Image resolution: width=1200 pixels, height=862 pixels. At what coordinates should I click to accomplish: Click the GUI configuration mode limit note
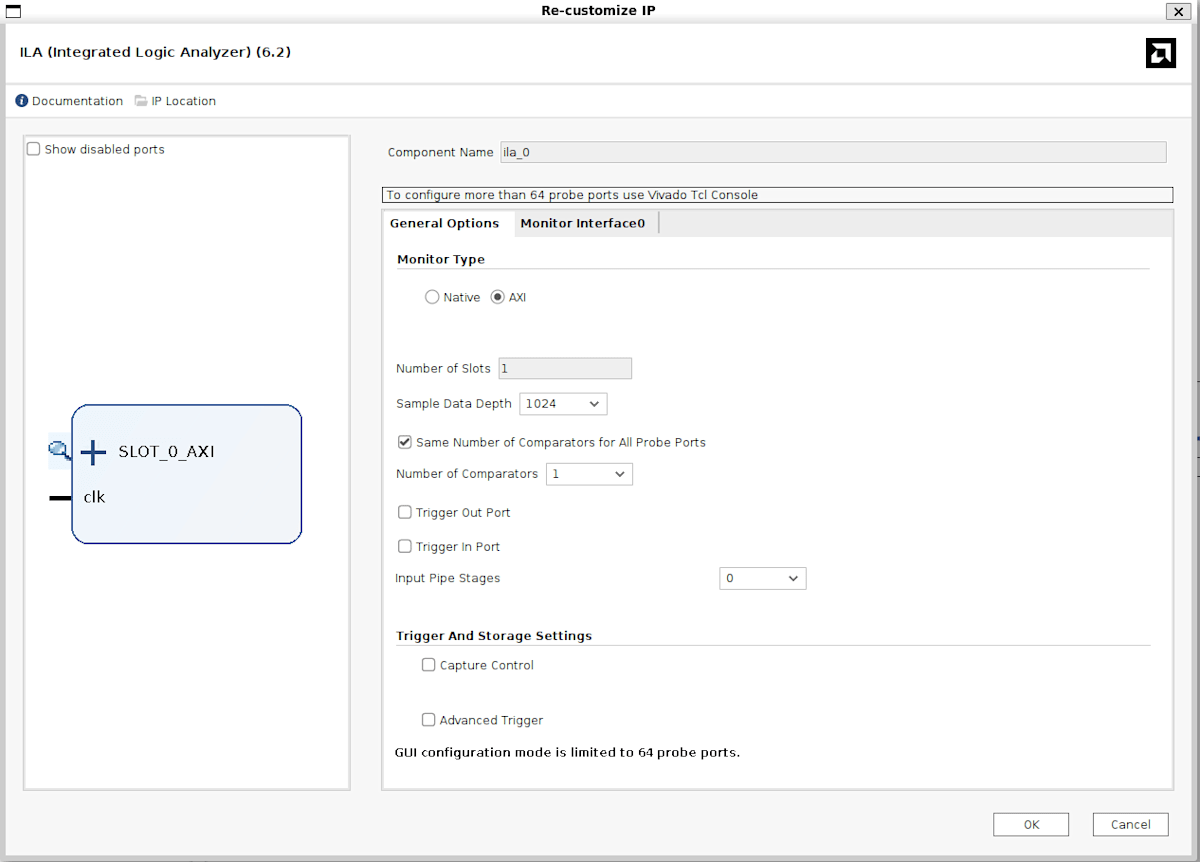point(568,752)
